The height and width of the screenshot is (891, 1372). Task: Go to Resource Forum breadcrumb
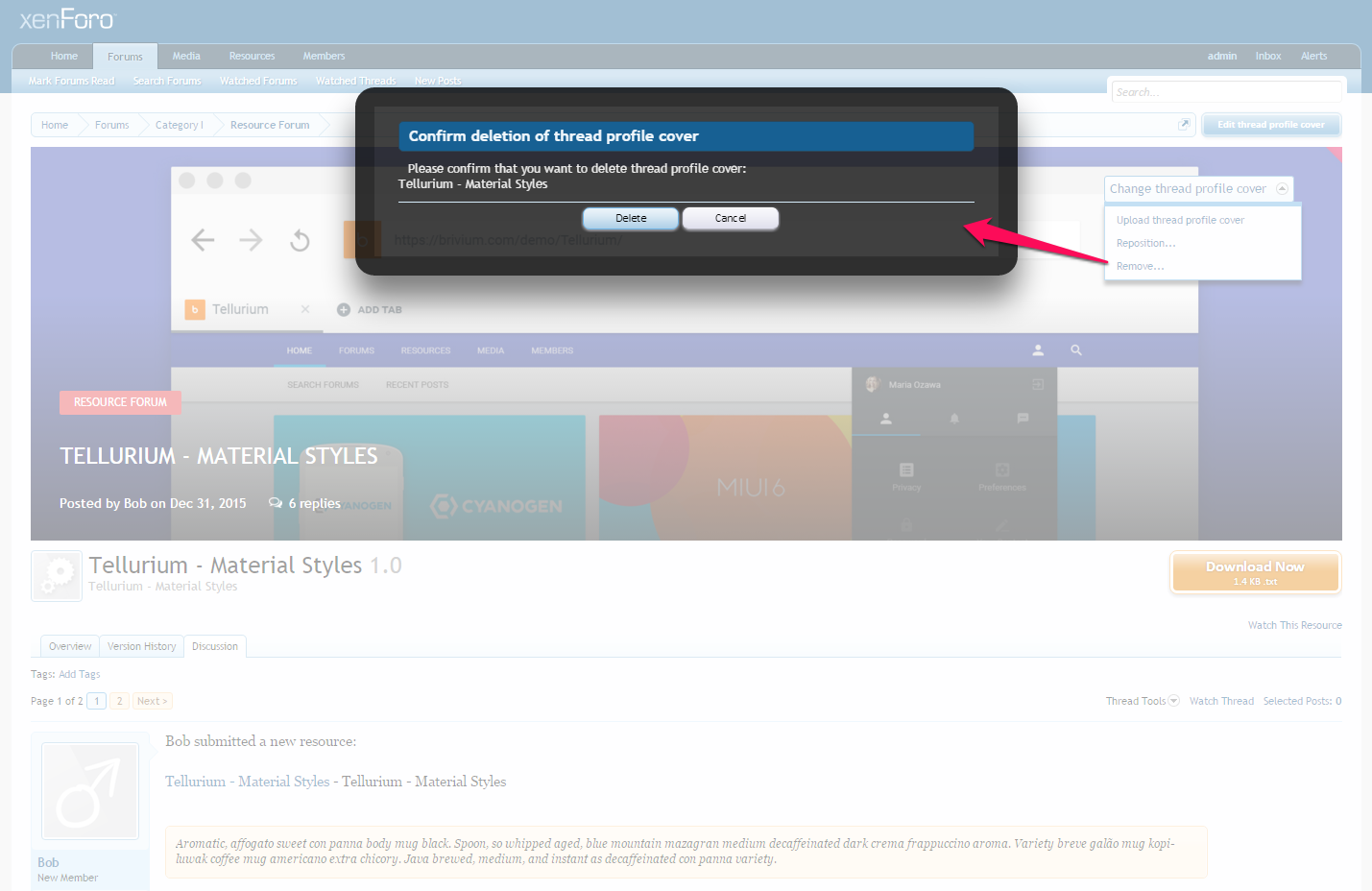click(270, 125)
